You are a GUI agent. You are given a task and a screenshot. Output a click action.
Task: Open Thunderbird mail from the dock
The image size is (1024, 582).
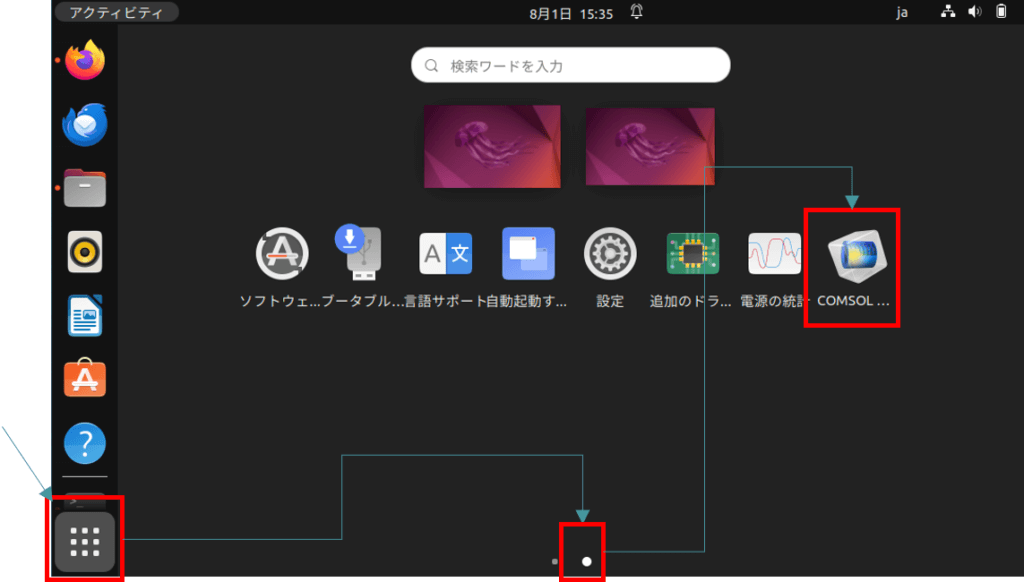point(85,124)
